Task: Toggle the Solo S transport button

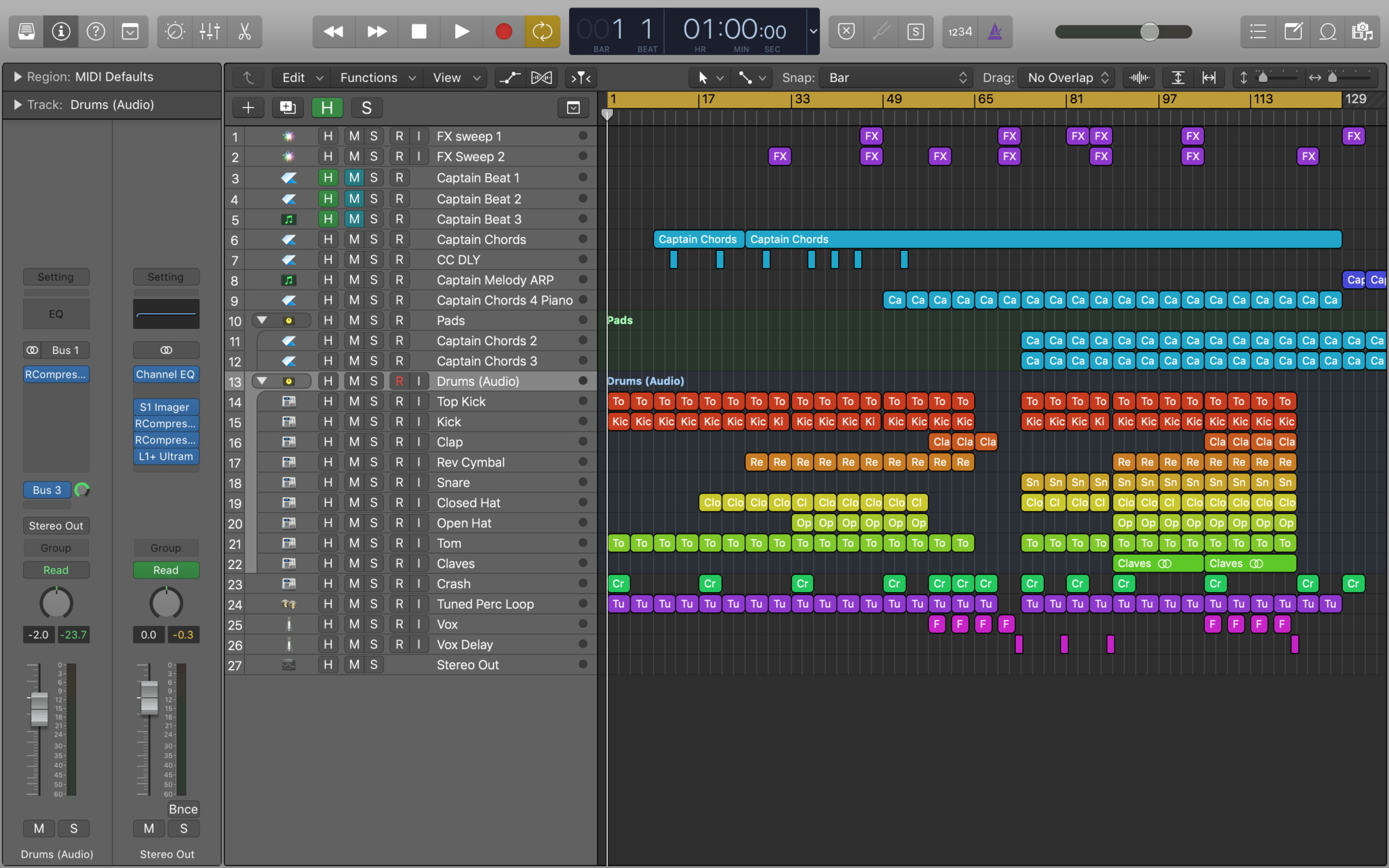Action: (x=916, y=31)
